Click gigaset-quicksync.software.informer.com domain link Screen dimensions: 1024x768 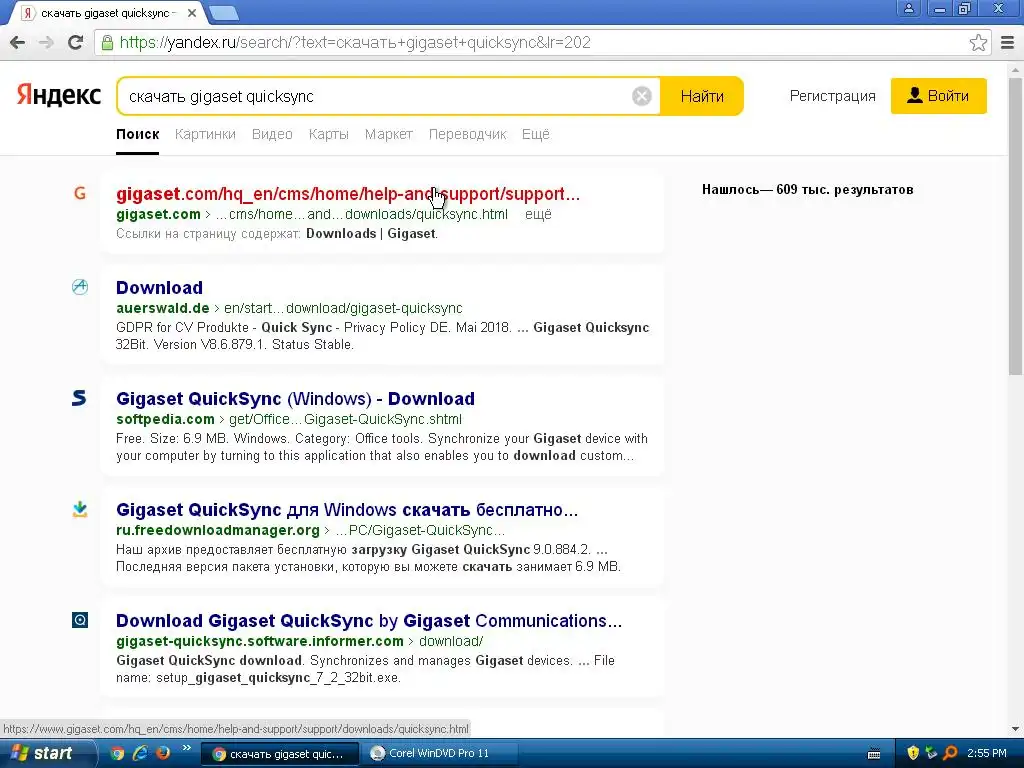tap(259, 641)
